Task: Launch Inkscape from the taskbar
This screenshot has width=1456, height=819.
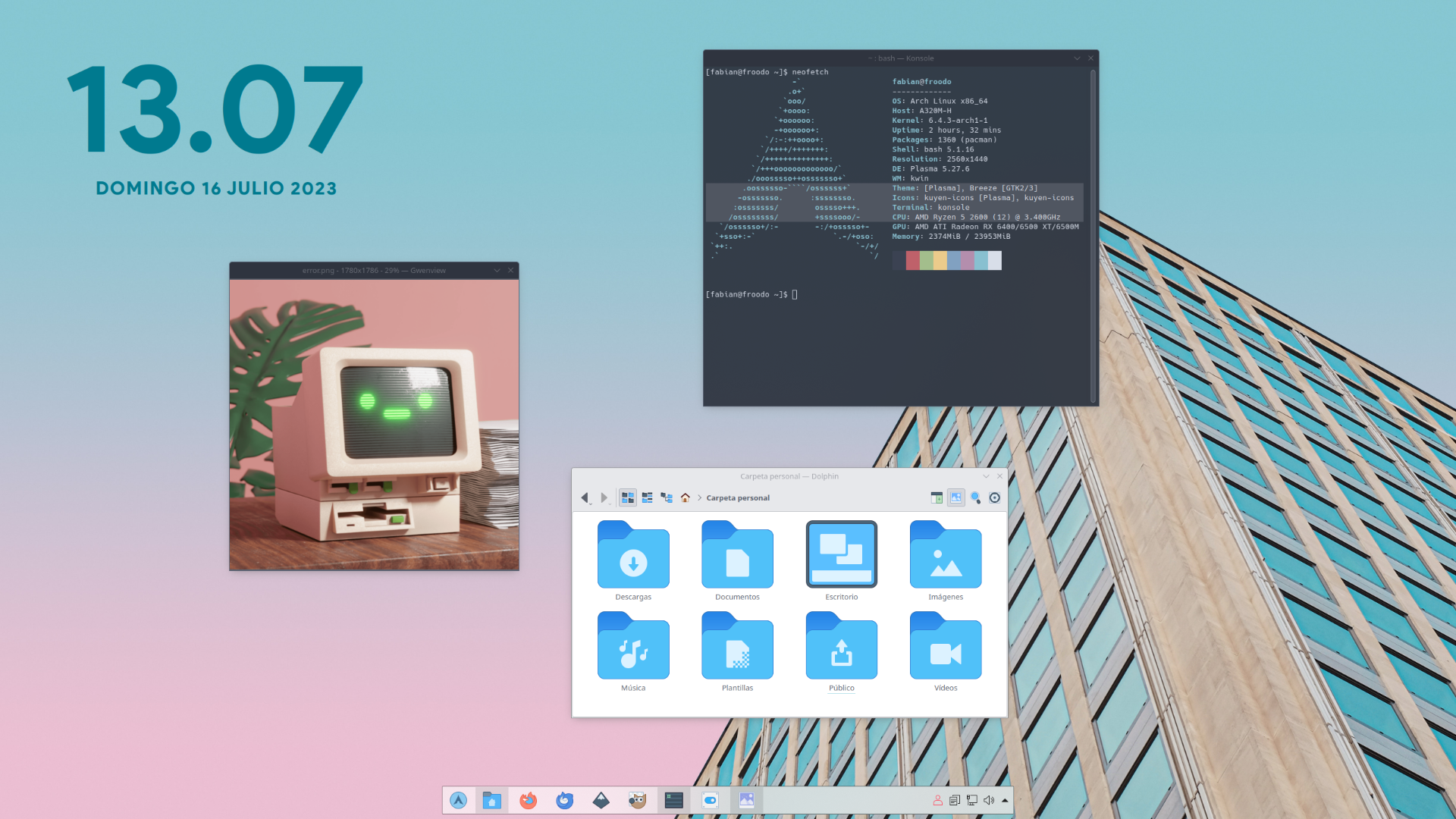Action: point(601,800)
